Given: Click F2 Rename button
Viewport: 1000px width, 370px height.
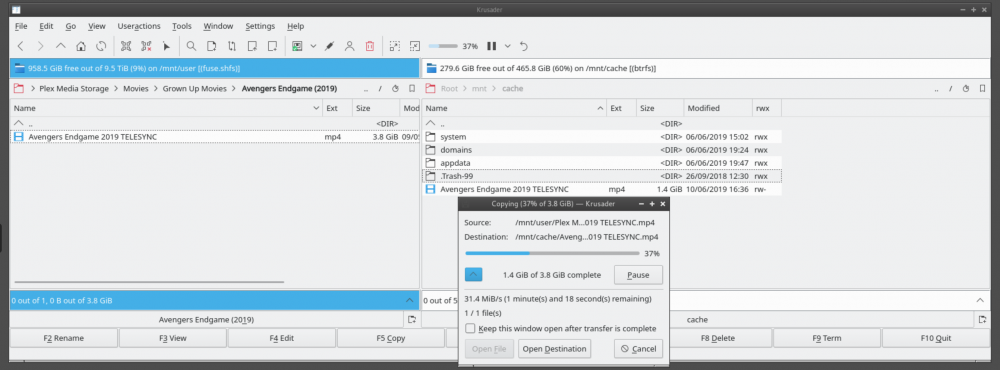Looking at the screenshot, I should click(x=64, y=338).
